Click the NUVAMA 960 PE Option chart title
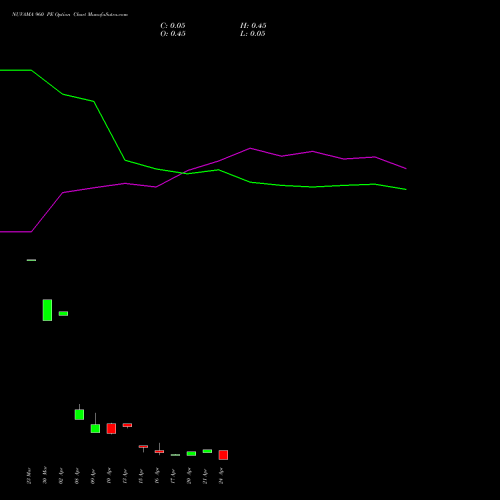This screenshot has width=500, height=500. coord(70,14)
